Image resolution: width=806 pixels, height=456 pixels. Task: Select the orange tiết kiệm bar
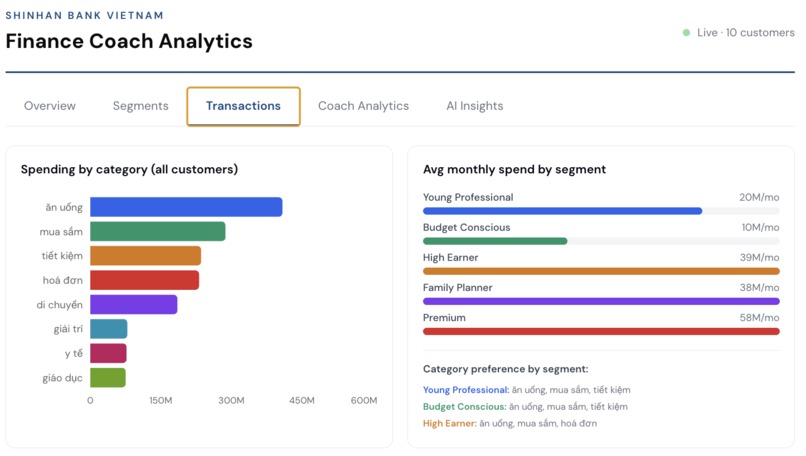point(145,256)
